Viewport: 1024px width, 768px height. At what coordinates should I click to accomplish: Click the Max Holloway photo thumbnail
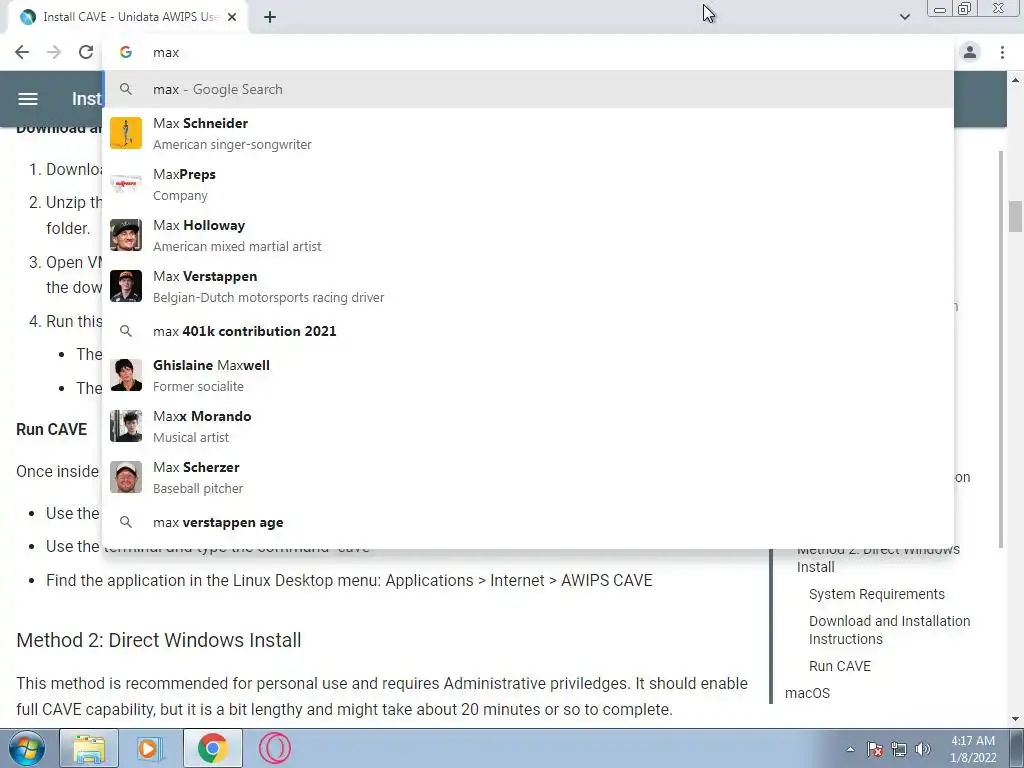click(126, 235)
